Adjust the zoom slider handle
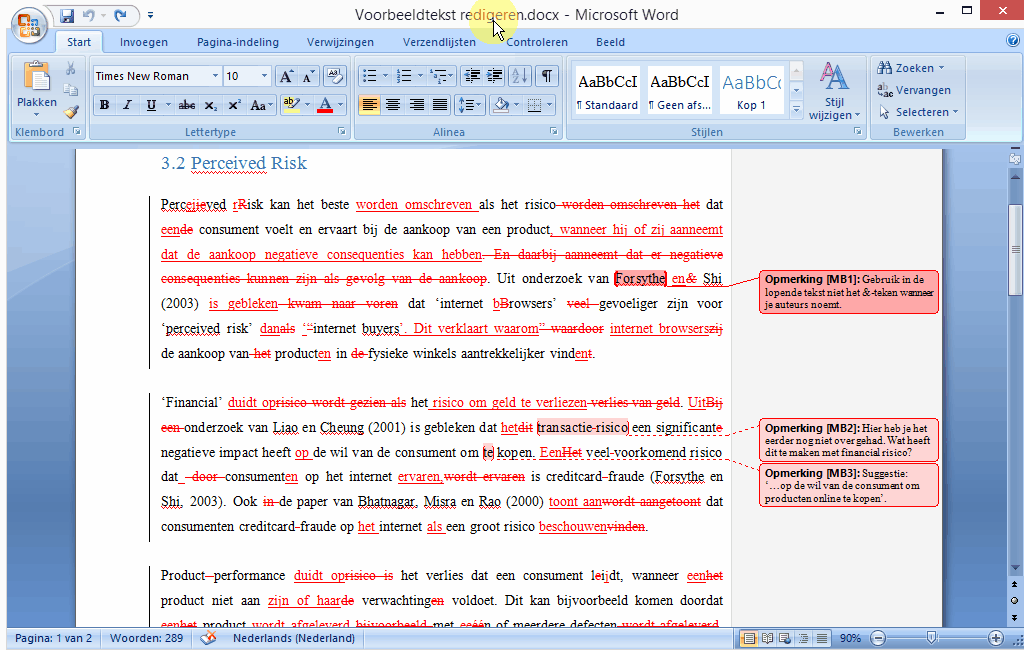This screenshot has width=1024, height=650. click(x=932, y=638)
